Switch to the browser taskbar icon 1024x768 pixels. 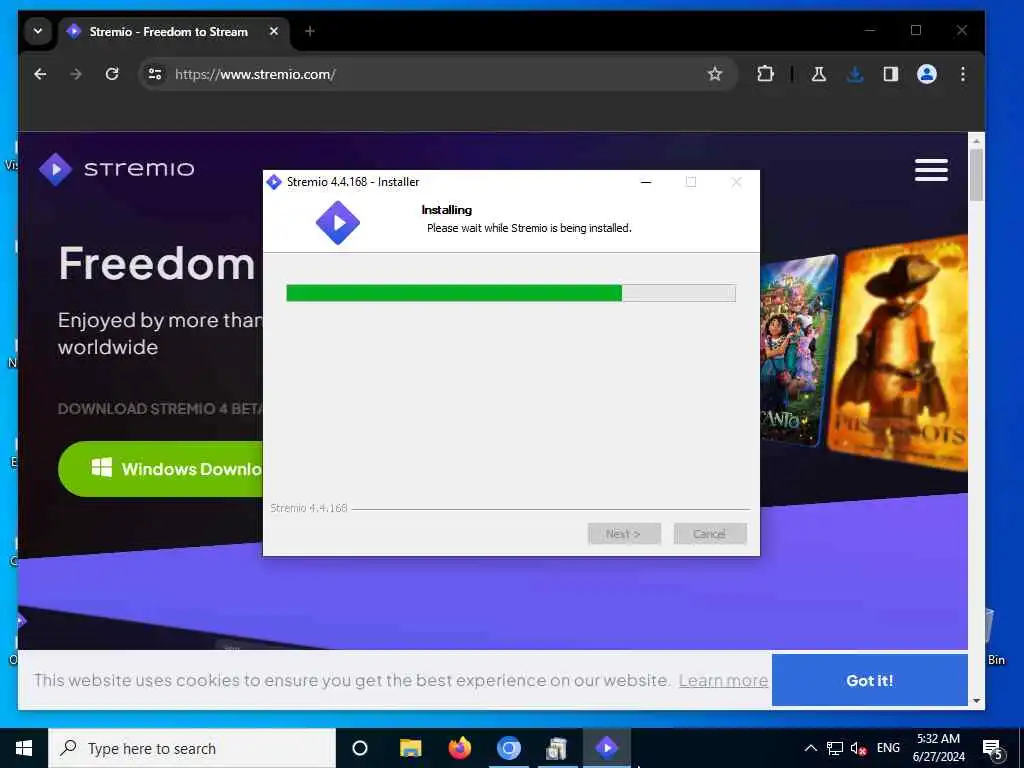pos(509,748)
